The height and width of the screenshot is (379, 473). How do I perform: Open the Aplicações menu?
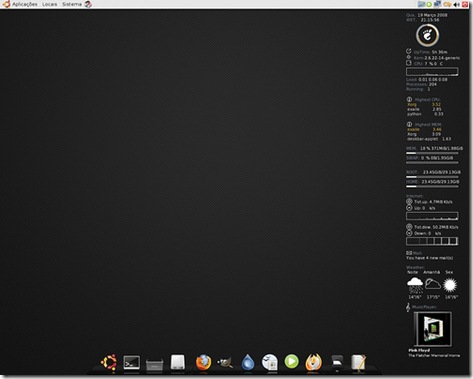click(25, 4)
